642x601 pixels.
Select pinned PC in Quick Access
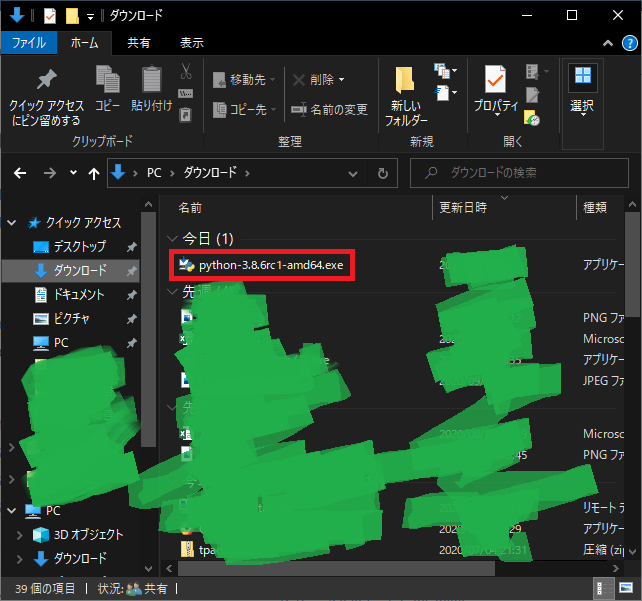click(x=51, y=343)
